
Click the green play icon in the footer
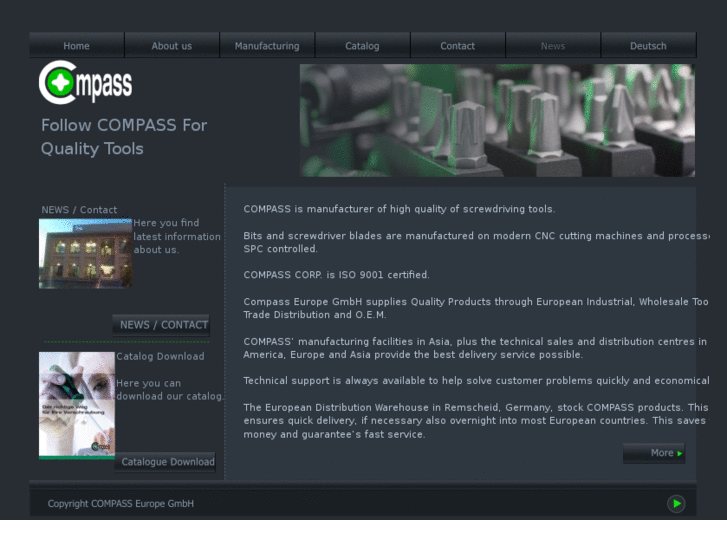[x=676, y=503]
